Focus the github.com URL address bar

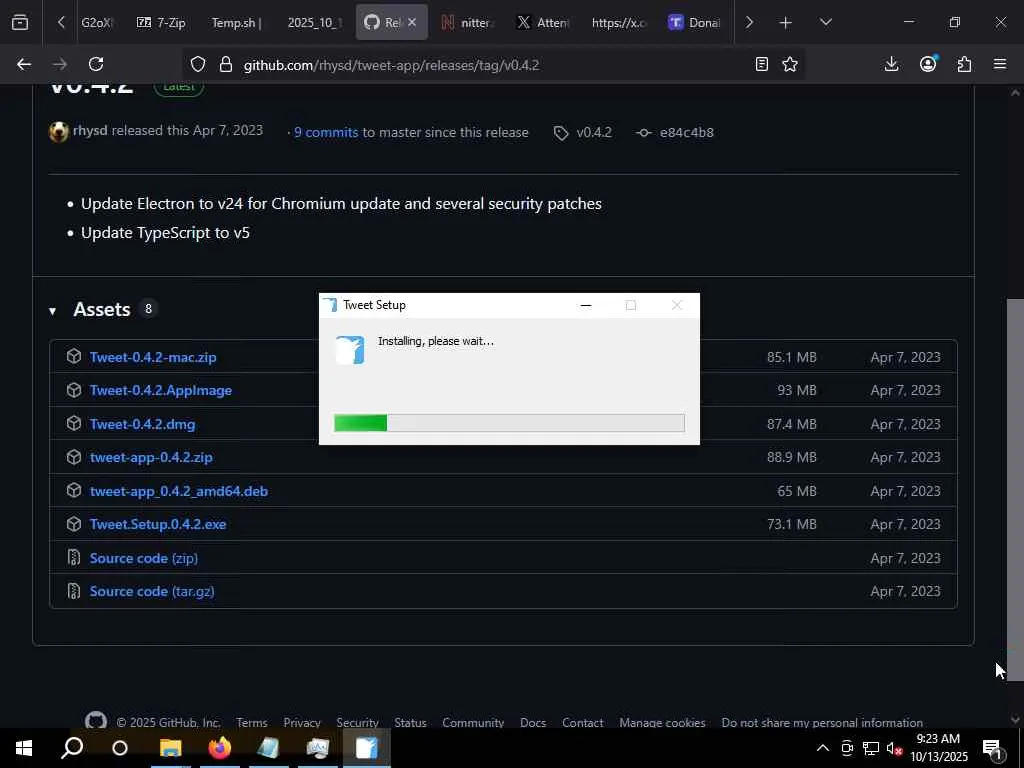(392, 65)
